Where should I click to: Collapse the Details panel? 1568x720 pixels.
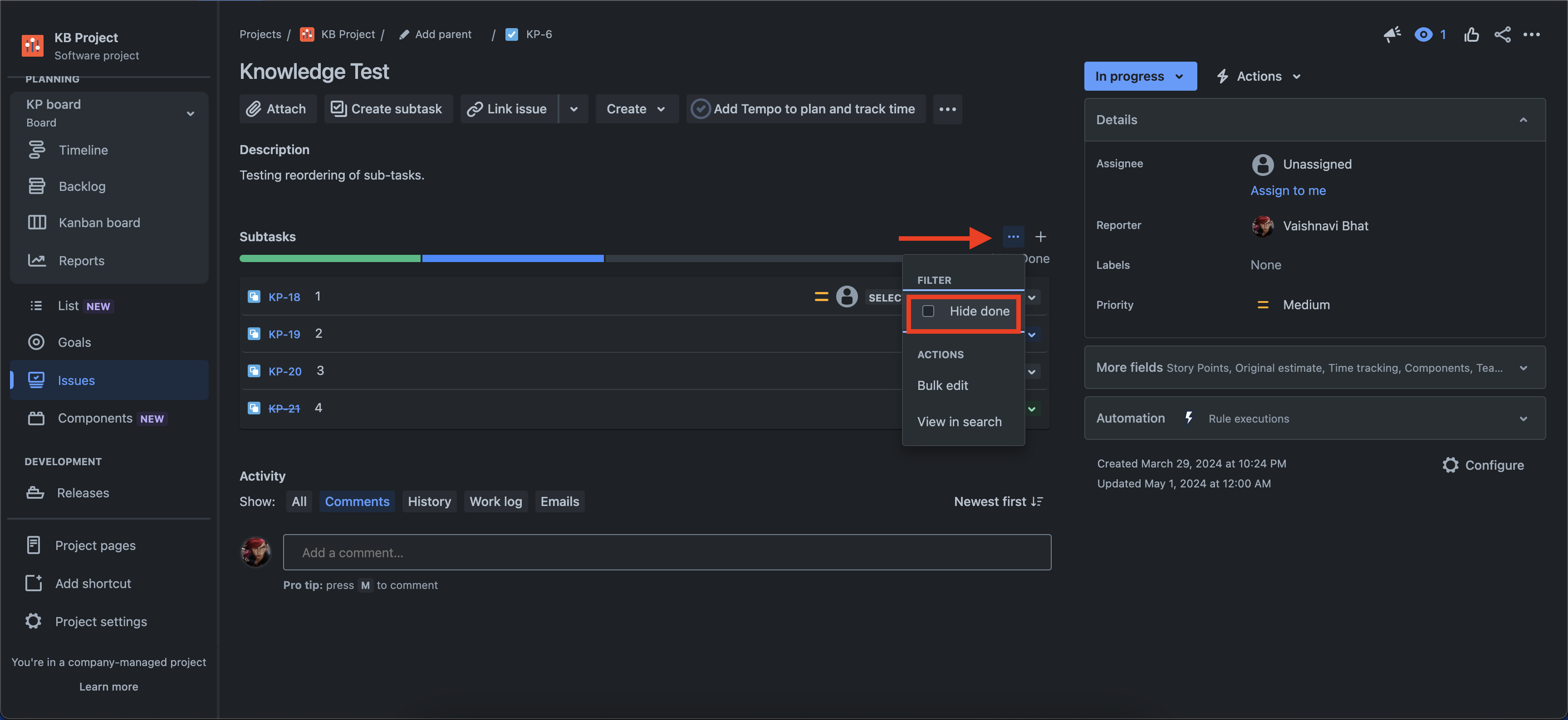pyautogui.click(x=1523, y=120)
